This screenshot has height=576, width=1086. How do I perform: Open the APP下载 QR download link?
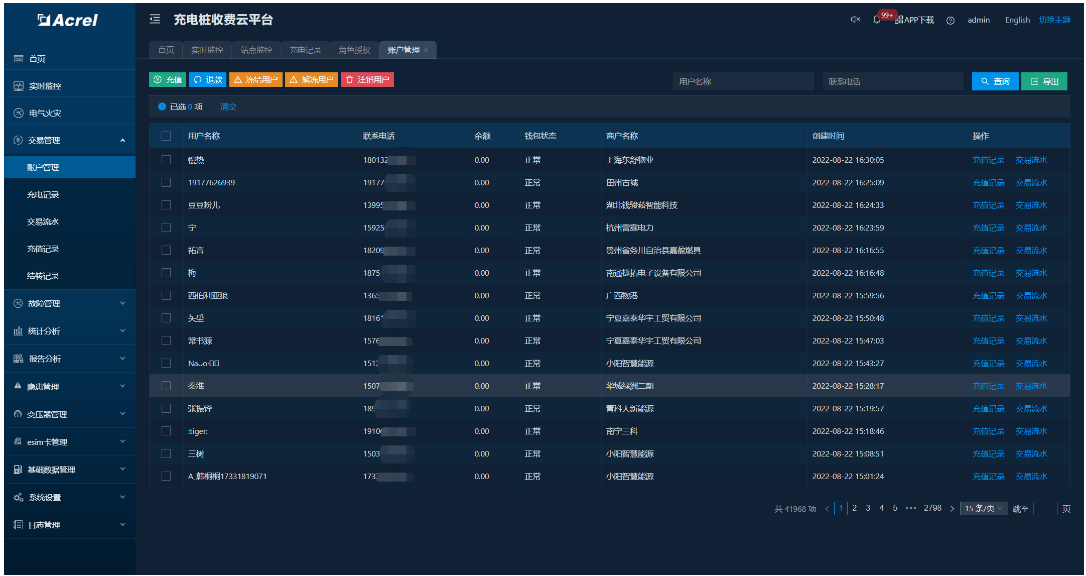tap(915, 20)
